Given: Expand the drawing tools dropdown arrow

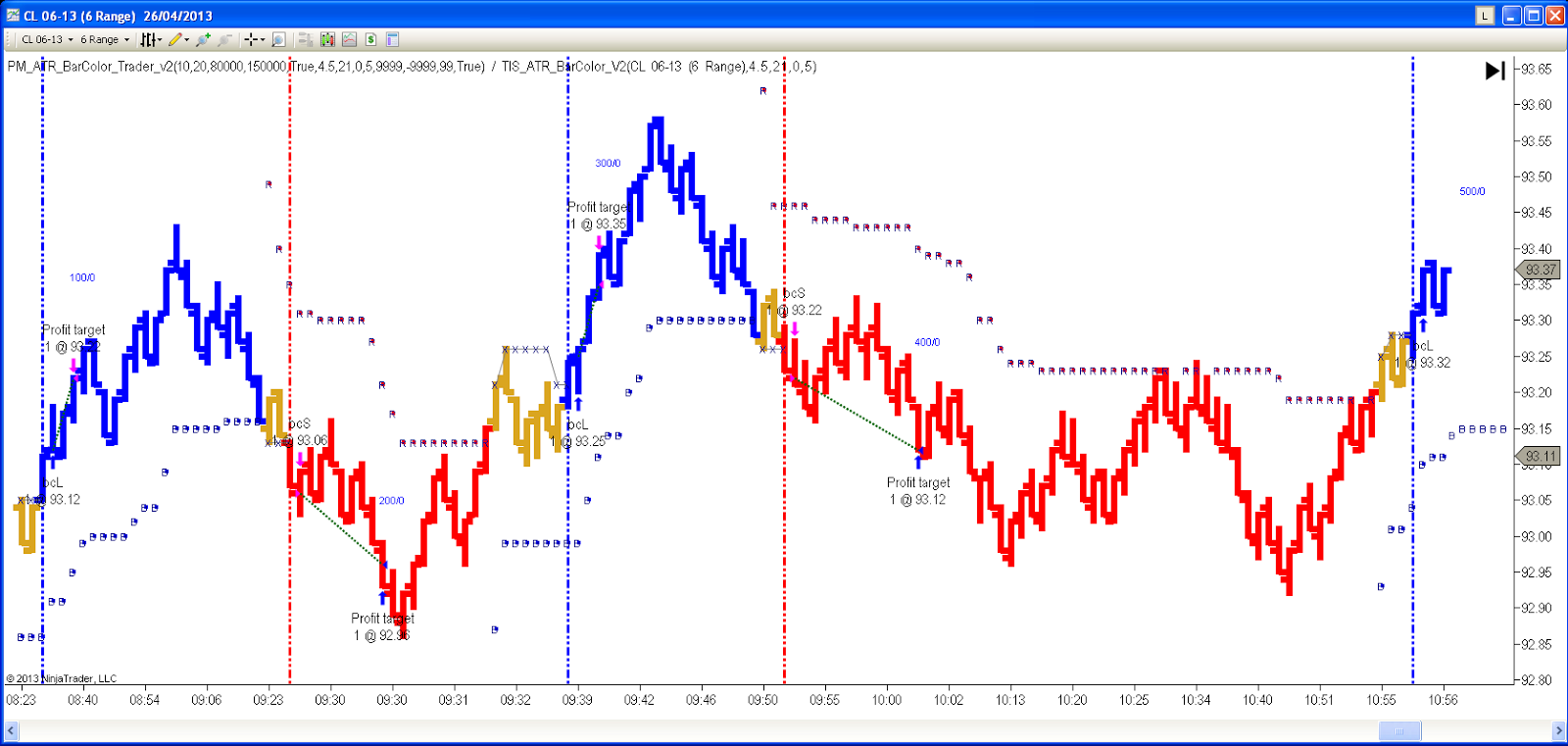Looking at the screenshot, I should pos(187,40).
